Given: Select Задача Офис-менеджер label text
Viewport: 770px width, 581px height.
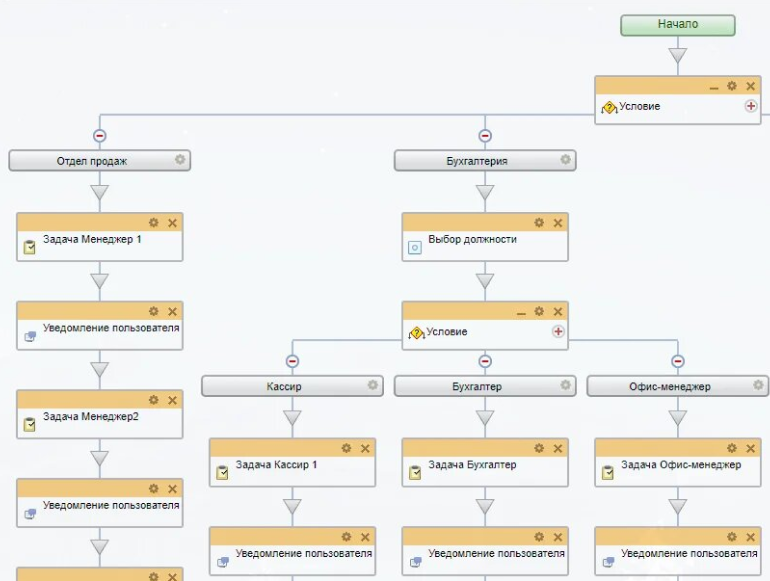Looking at the screenshot, I should [681, 465].
